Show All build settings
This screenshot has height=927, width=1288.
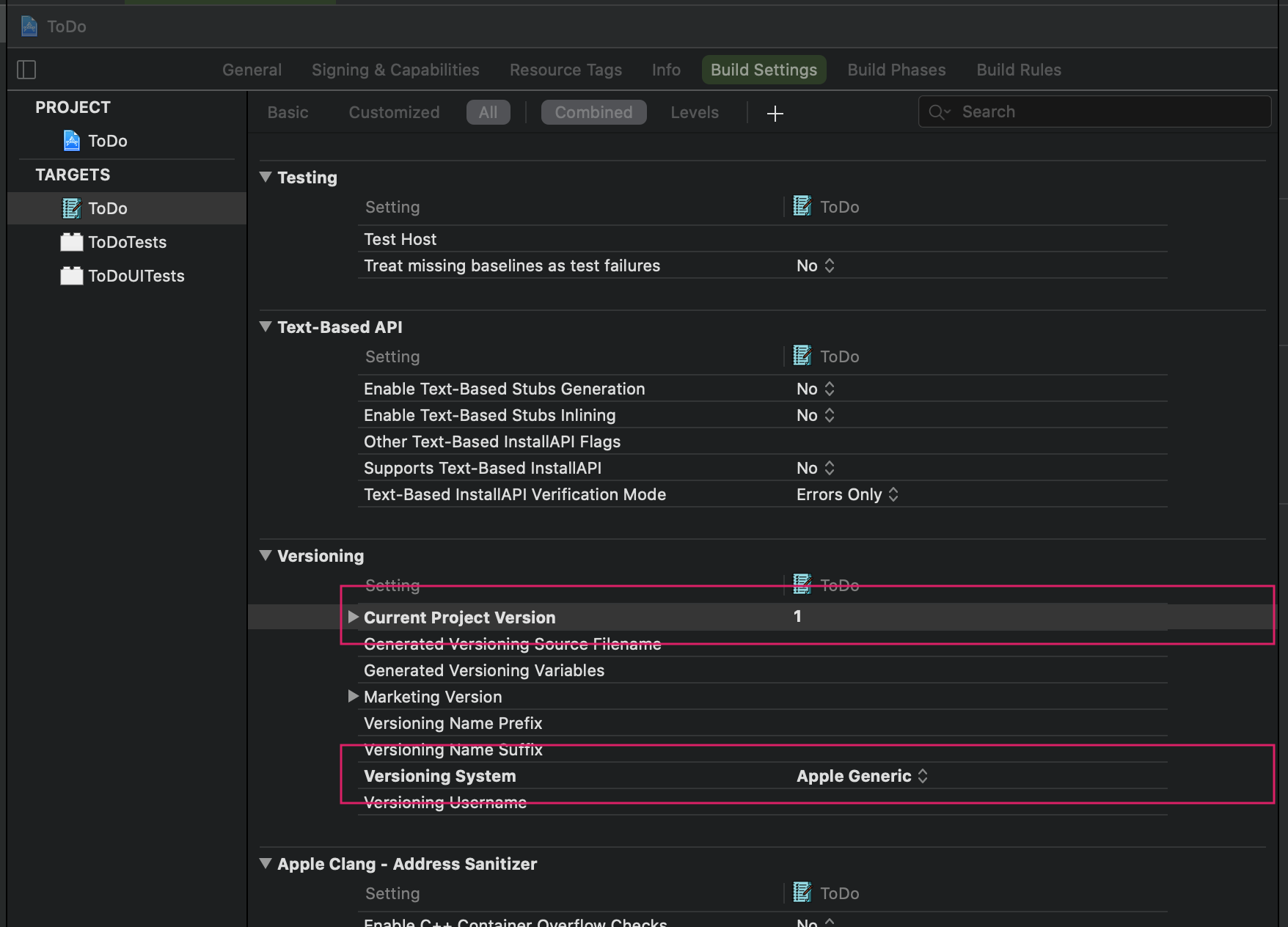[x=488, y=112]
